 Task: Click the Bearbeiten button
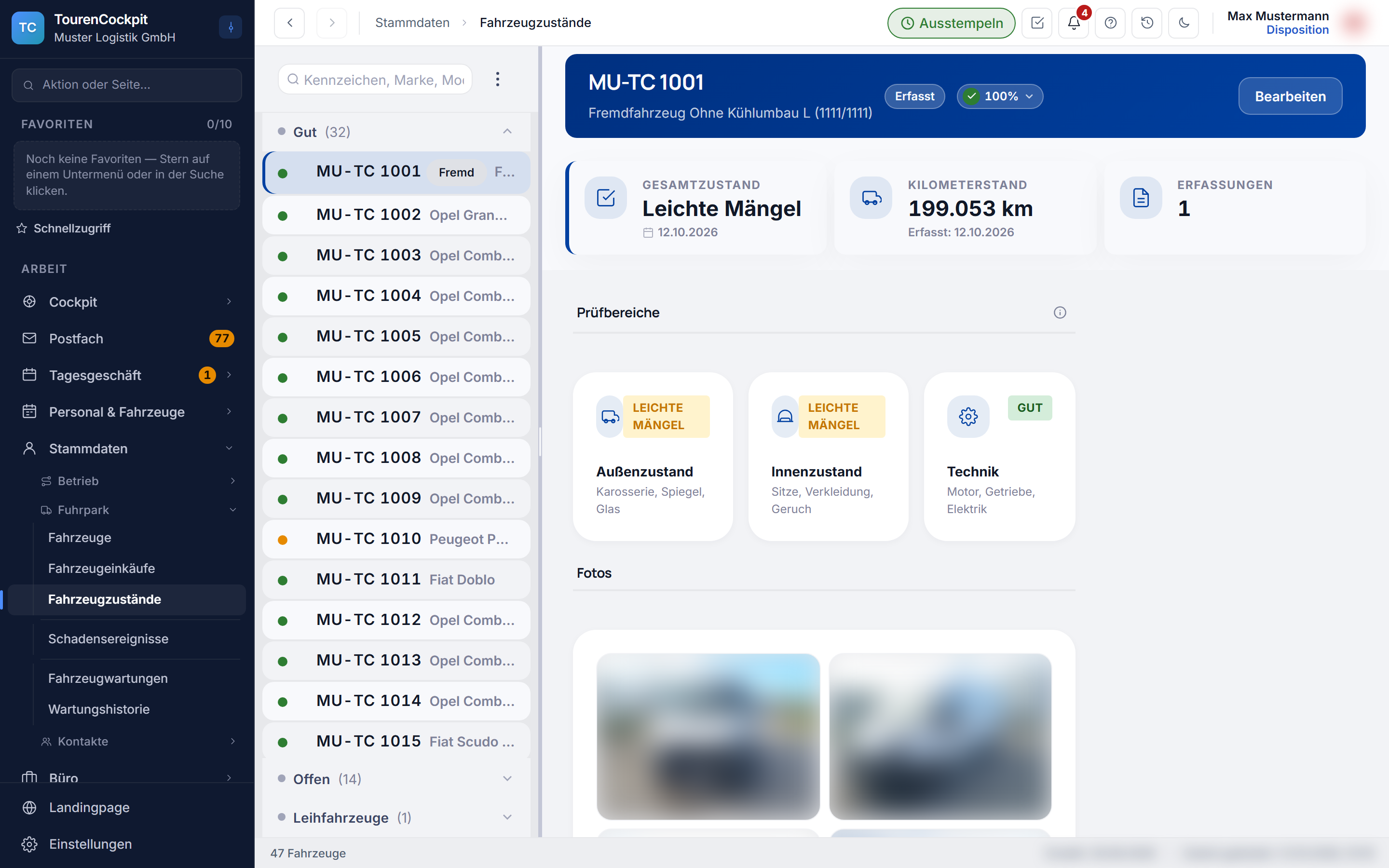coord(1290,96)
